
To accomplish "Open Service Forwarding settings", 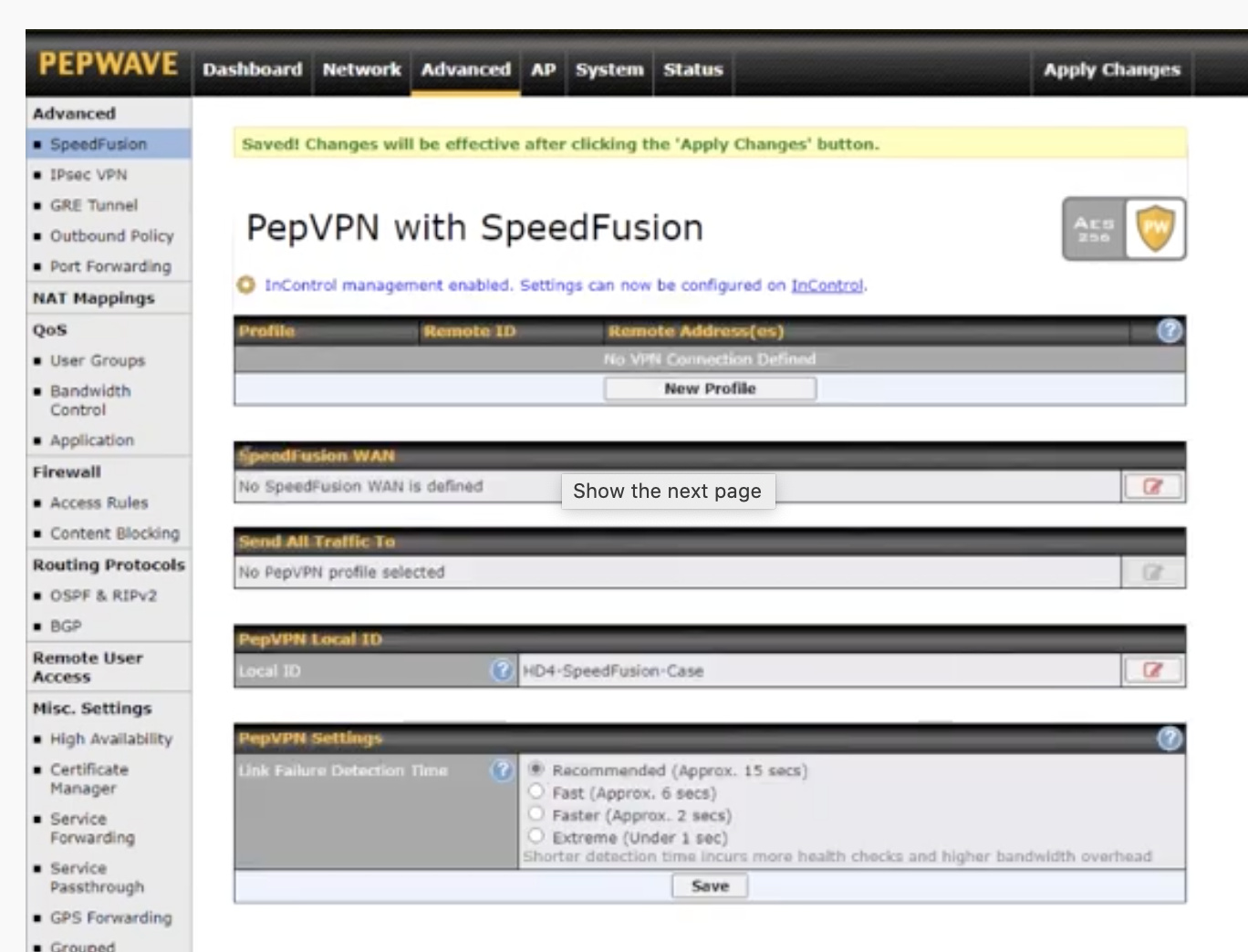I will (92, 828).
